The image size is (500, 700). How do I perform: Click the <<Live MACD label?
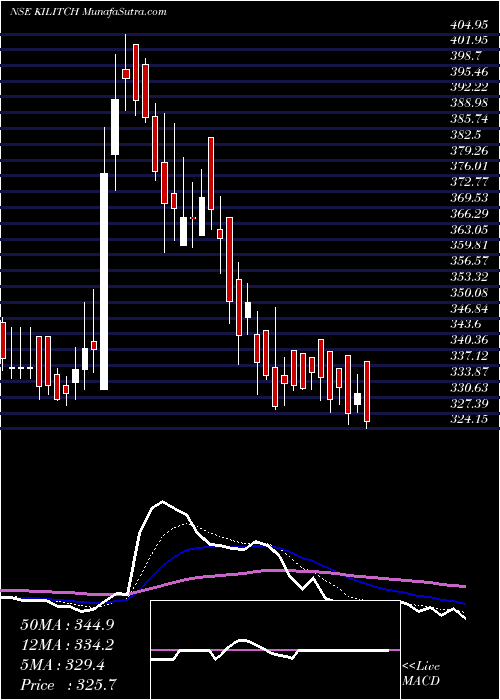[x=421, y=674]
